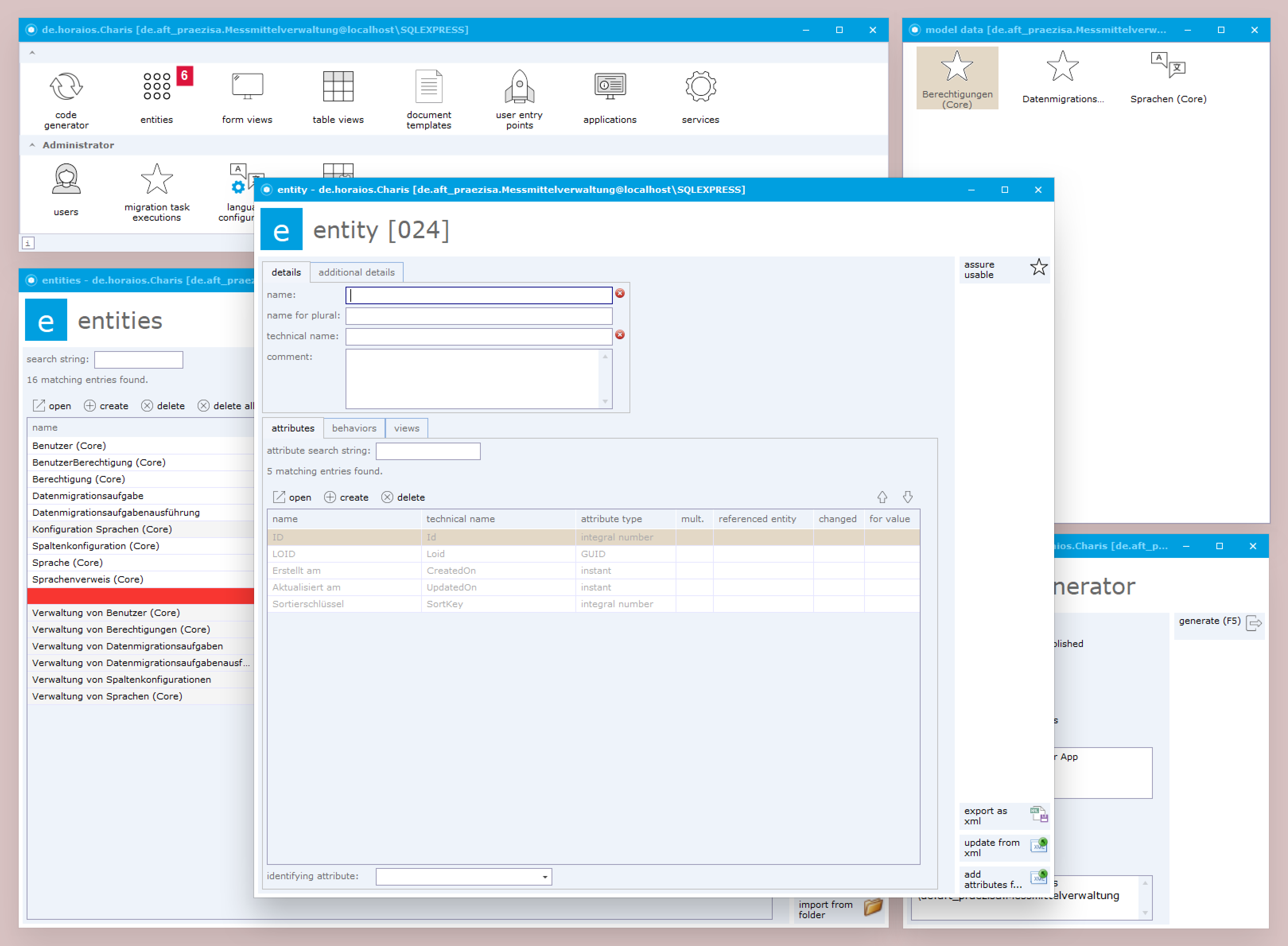Switch to views tab
This screenshot has height=946, width=1288.
(x=407, y=428)
